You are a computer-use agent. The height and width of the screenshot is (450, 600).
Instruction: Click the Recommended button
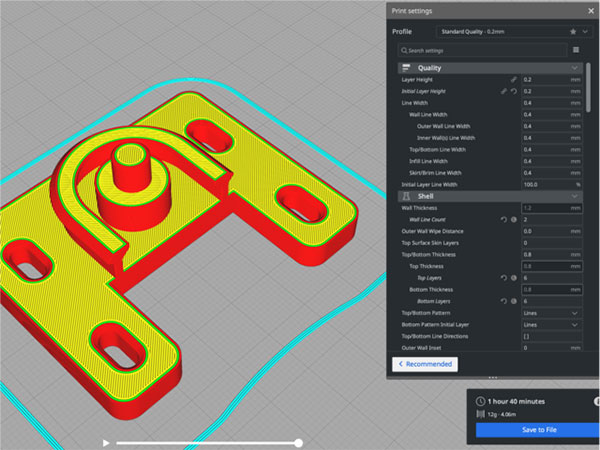[424, 365]
